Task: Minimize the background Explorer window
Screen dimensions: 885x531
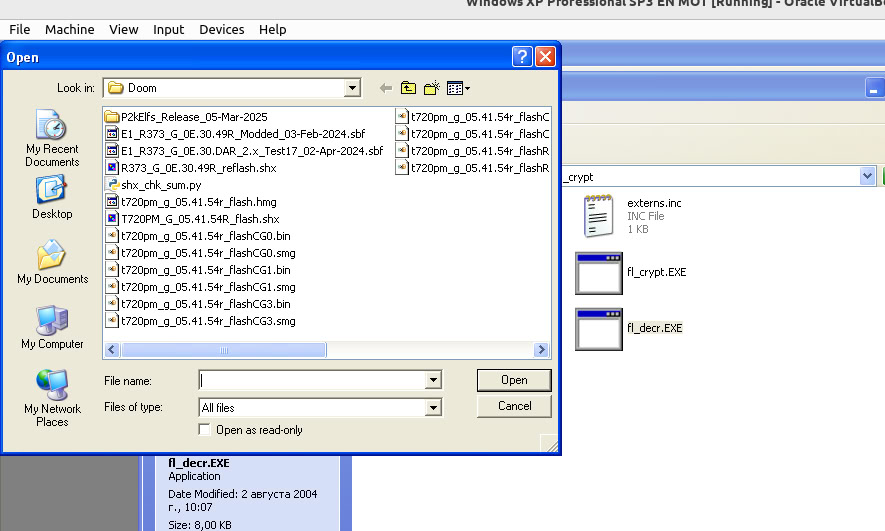Action: (x=874, y=89)
